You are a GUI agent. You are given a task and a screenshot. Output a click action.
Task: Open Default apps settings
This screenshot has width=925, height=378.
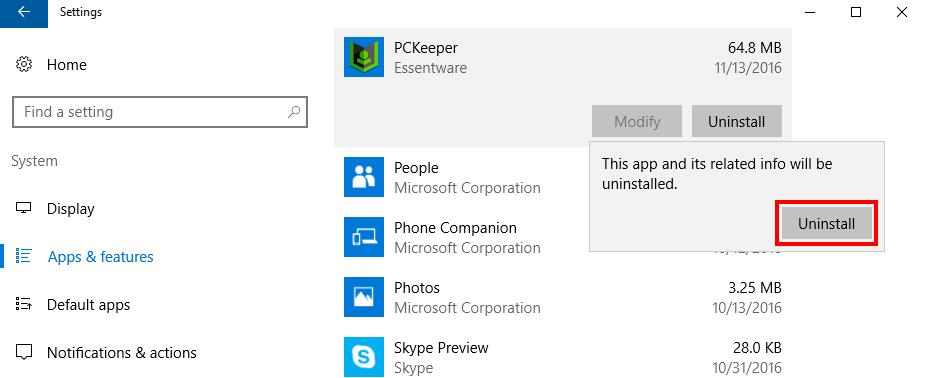88,305
